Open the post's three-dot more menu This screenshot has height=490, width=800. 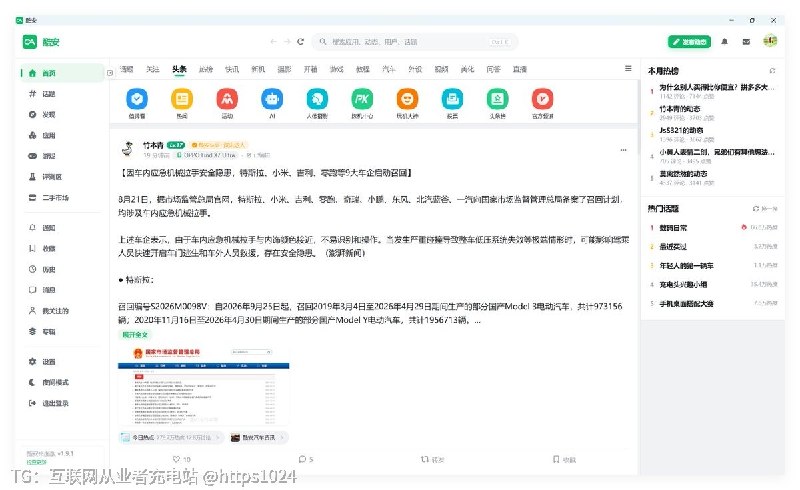(623, 150)
